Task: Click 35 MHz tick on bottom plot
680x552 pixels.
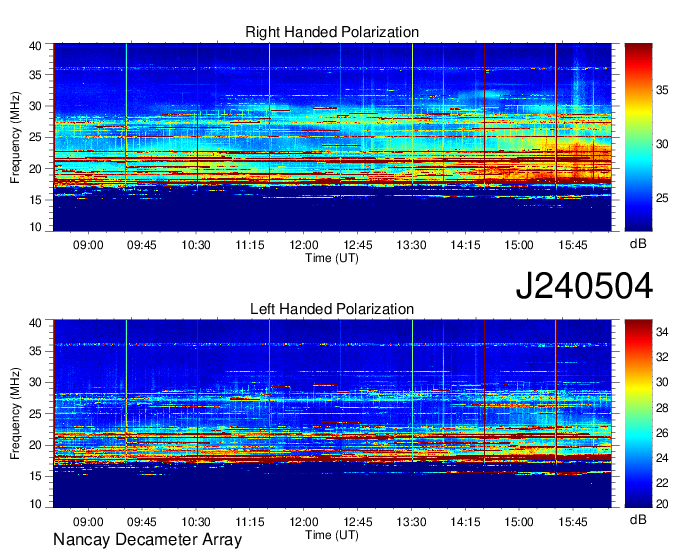Action: coord(35,351)
